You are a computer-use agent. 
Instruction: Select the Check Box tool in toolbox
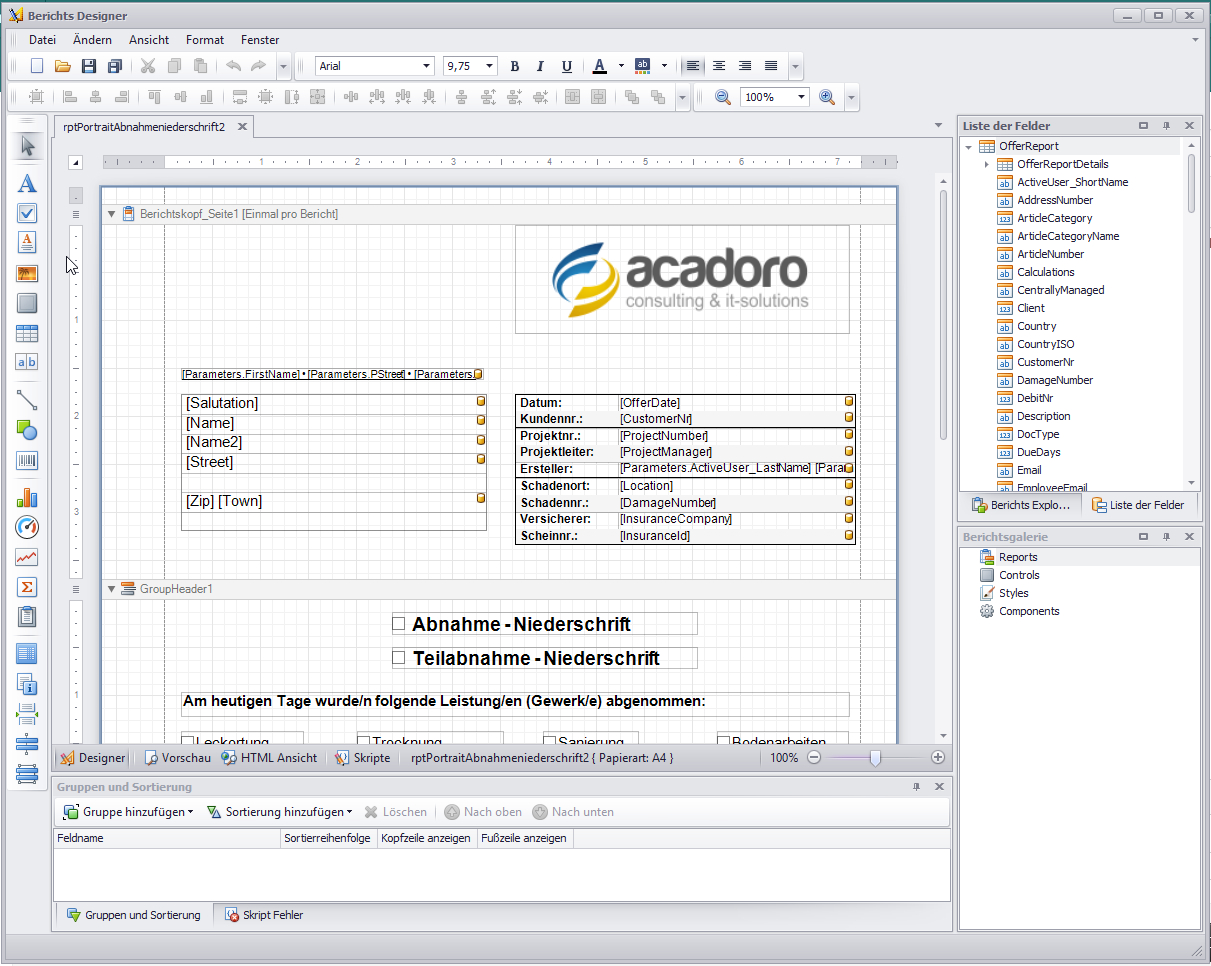click(27, 213)
